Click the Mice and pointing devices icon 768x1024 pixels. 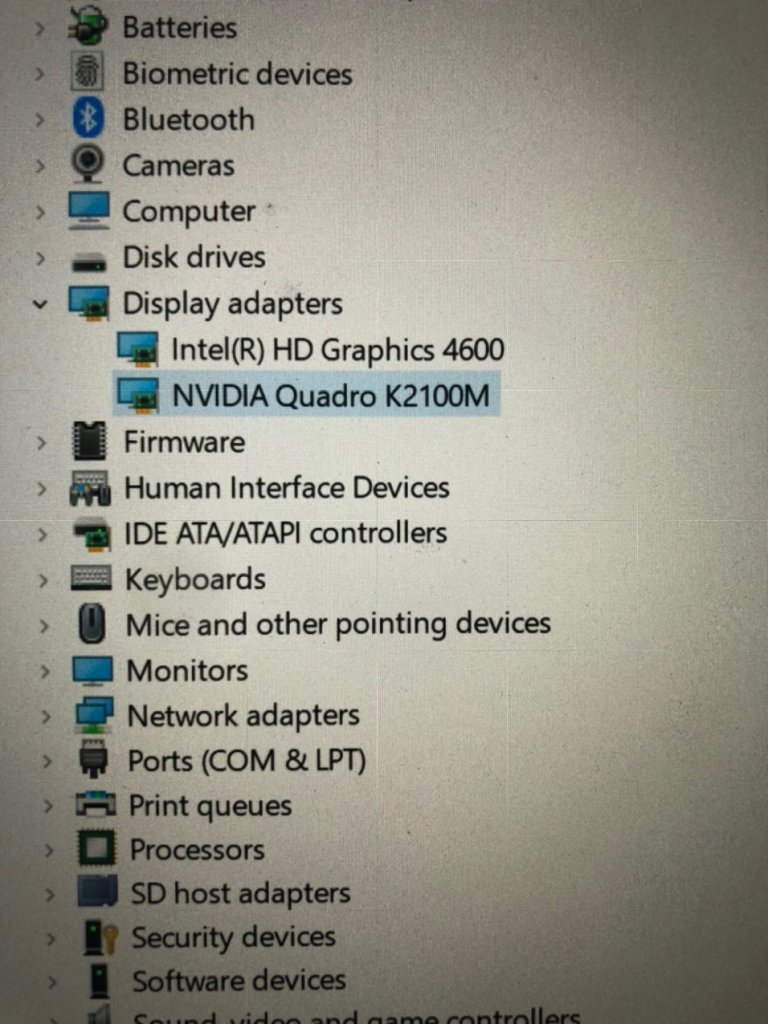92,624
